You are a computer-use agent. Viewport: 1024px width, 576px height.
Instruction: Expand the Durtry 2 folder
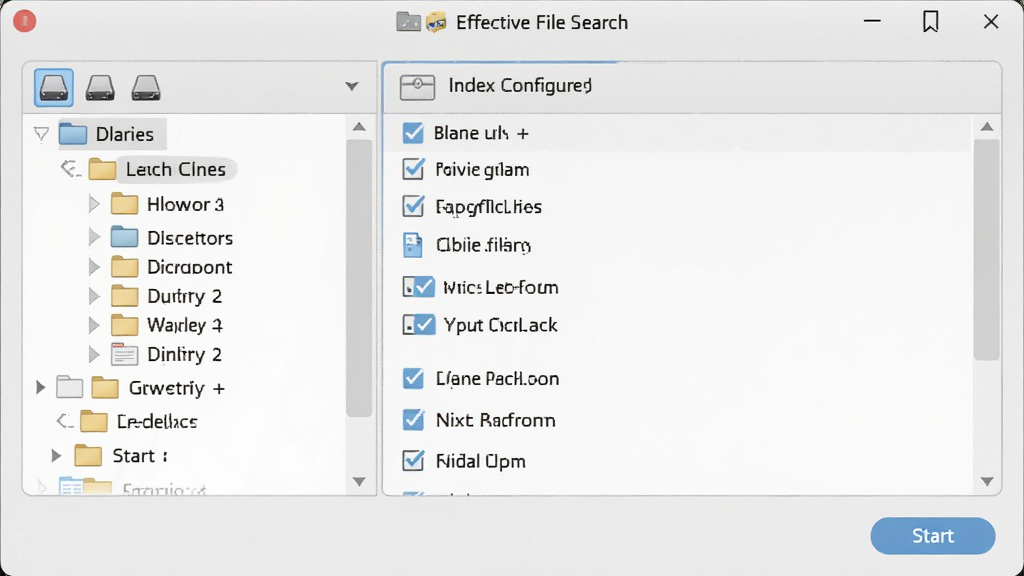coord(94,296)
